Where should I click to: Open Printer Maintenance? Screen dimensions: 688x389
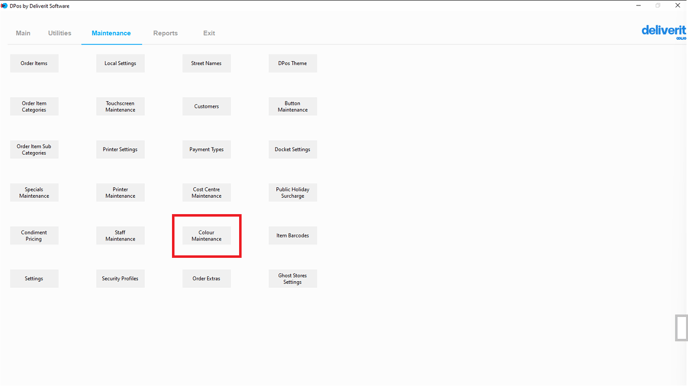pyautogui.click(x=120, y=193)
